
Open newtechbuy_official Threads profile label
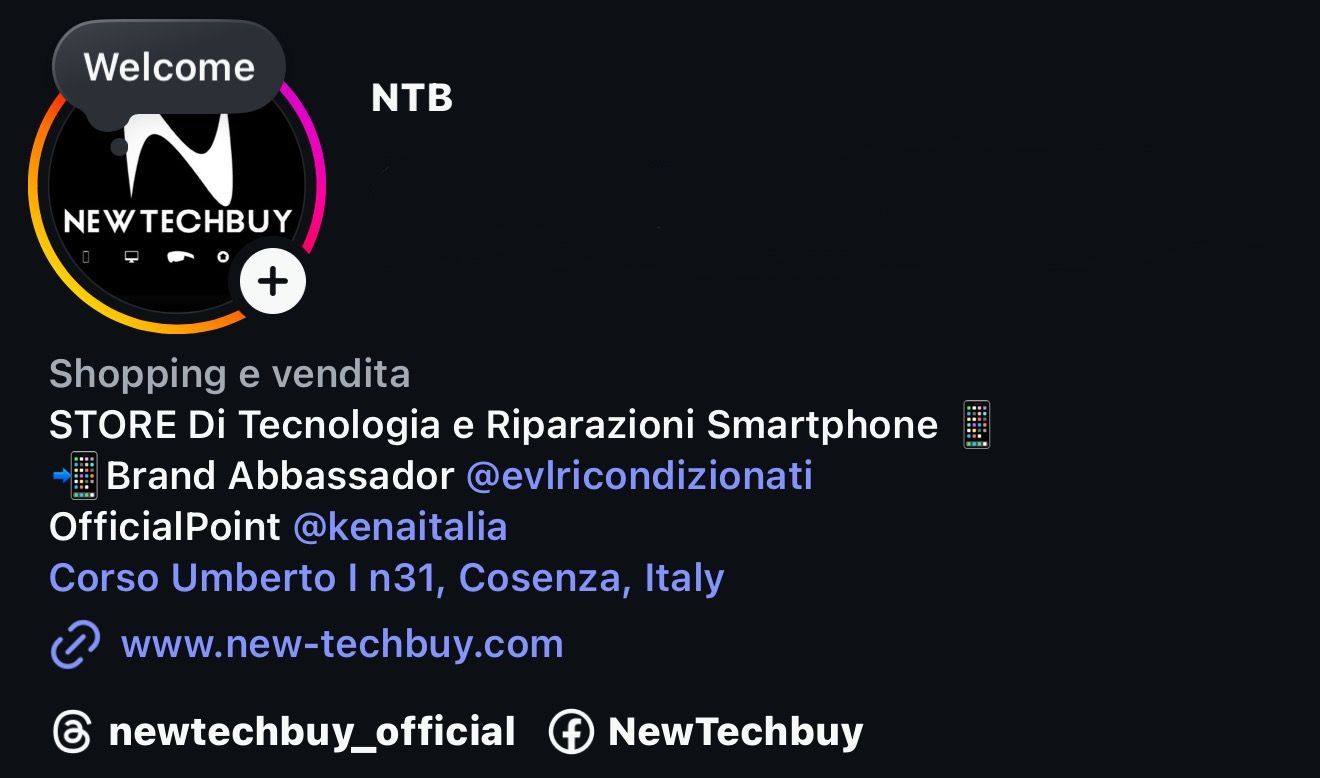click(x=312, y=732)
